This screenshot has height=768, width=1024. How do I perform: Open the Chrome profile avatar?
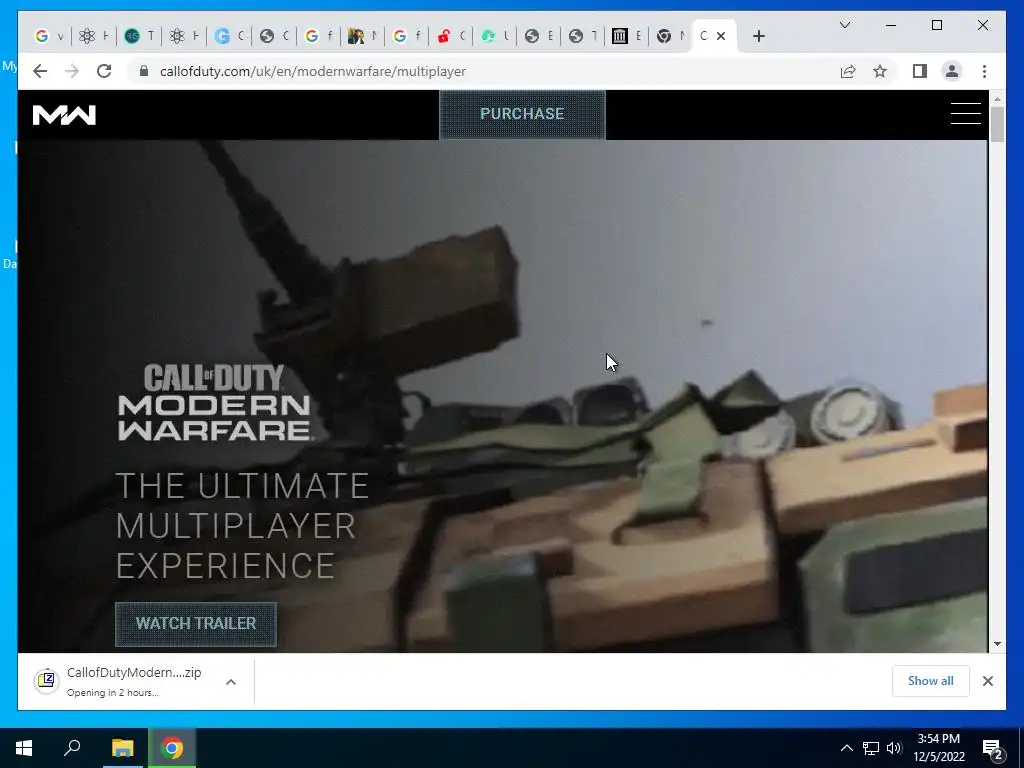tap(952, 71)
